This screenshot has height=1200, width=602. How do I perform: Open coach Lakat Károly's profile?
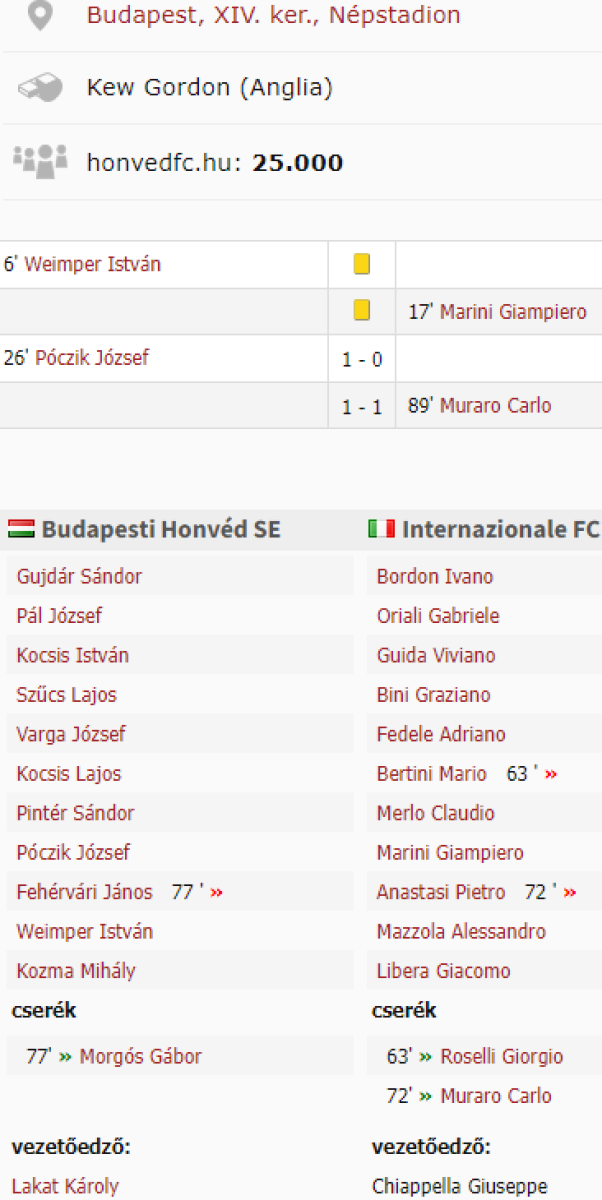65,1187
